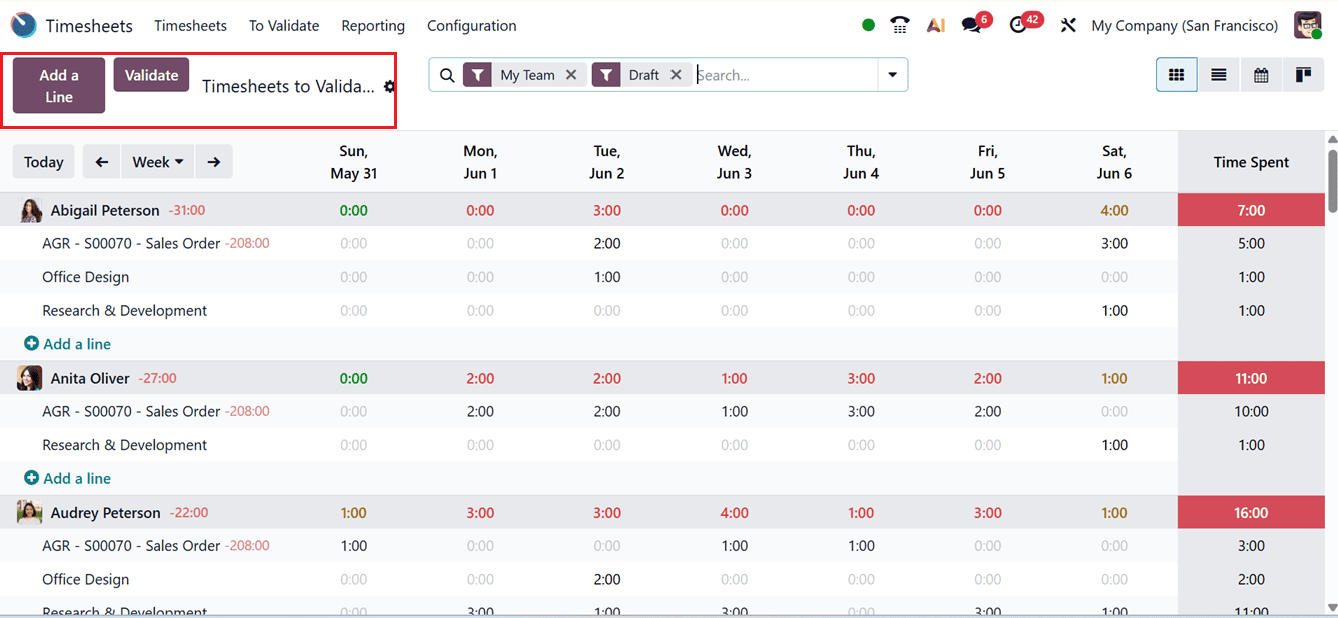Click the vertical scrollbar
The image size is (1338, 618).
(x=1332, y=180)
